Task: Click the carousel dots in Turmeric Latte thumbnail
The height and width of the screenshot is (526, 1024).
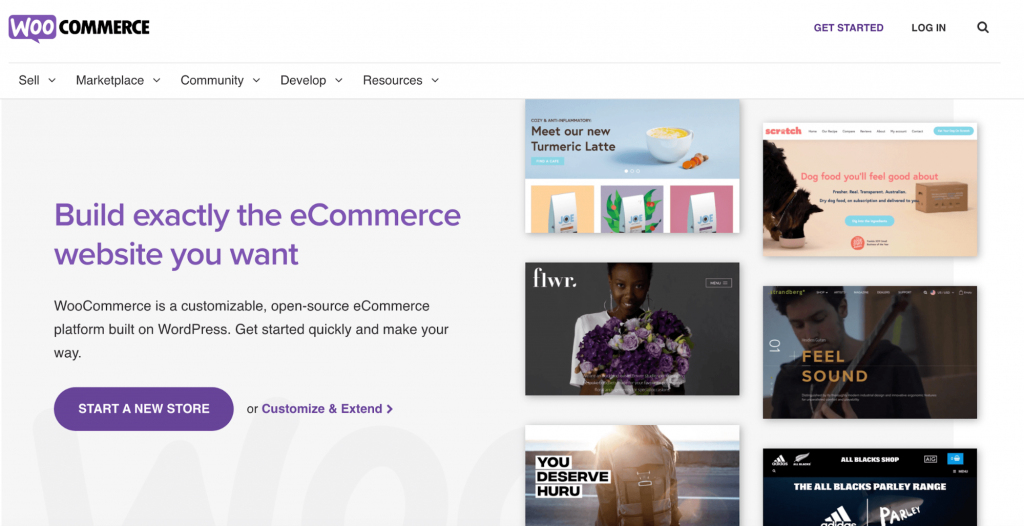Action: 632,171
